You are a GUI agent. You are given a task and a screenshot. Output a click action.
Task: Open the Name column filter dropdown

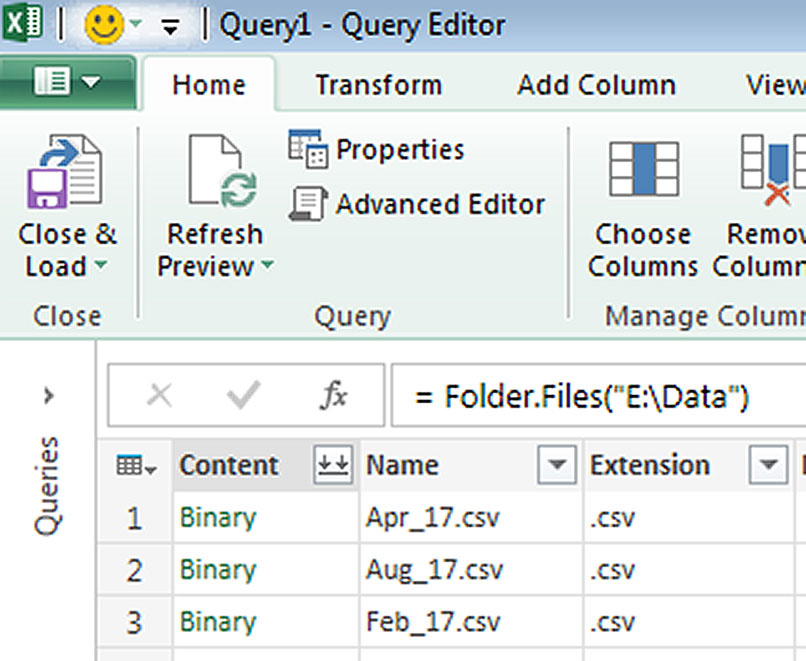(x=557, y=466)
